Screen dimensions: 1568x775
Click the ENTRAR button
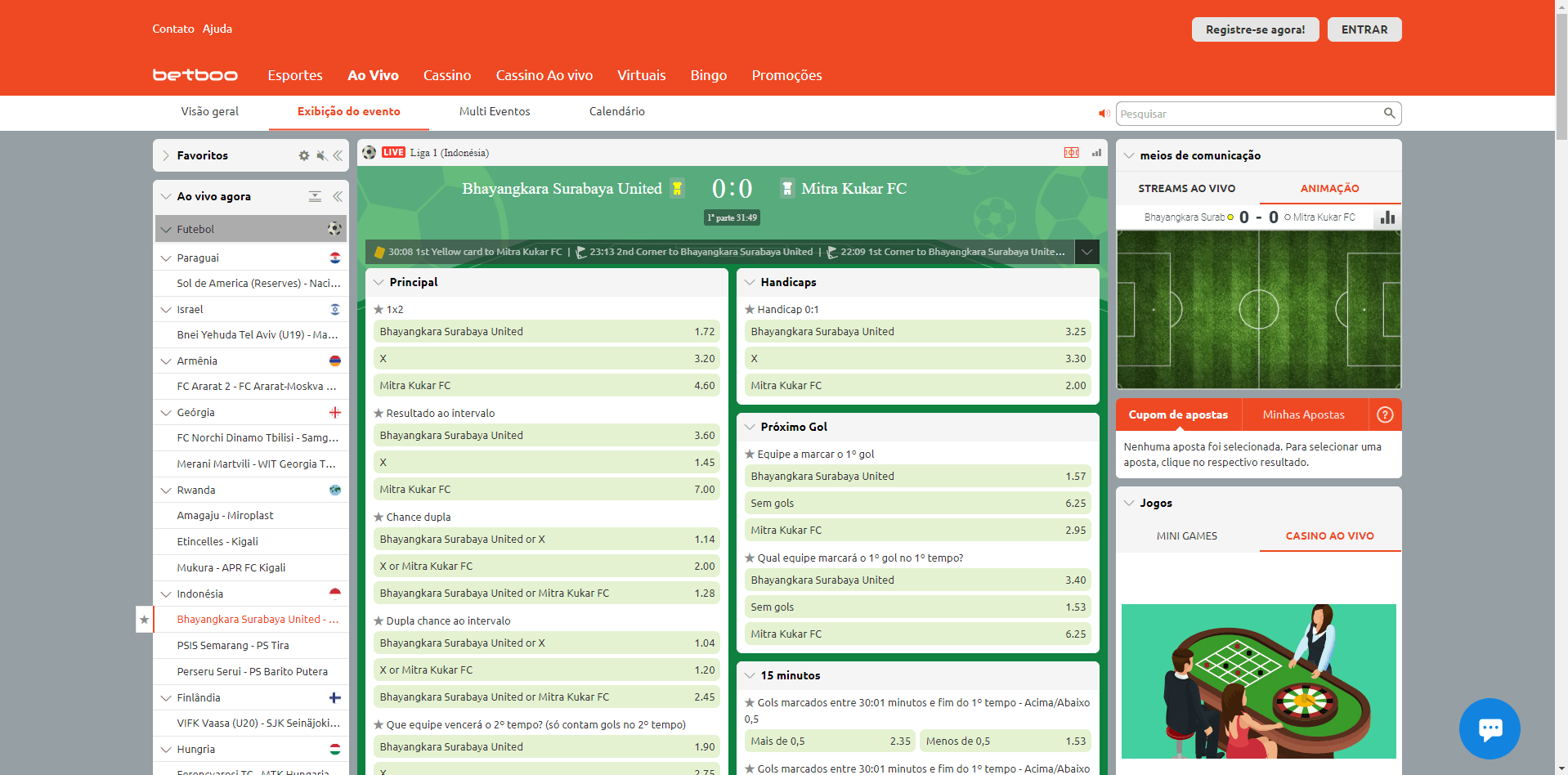pyautogui.click(x=1364, y=29)
